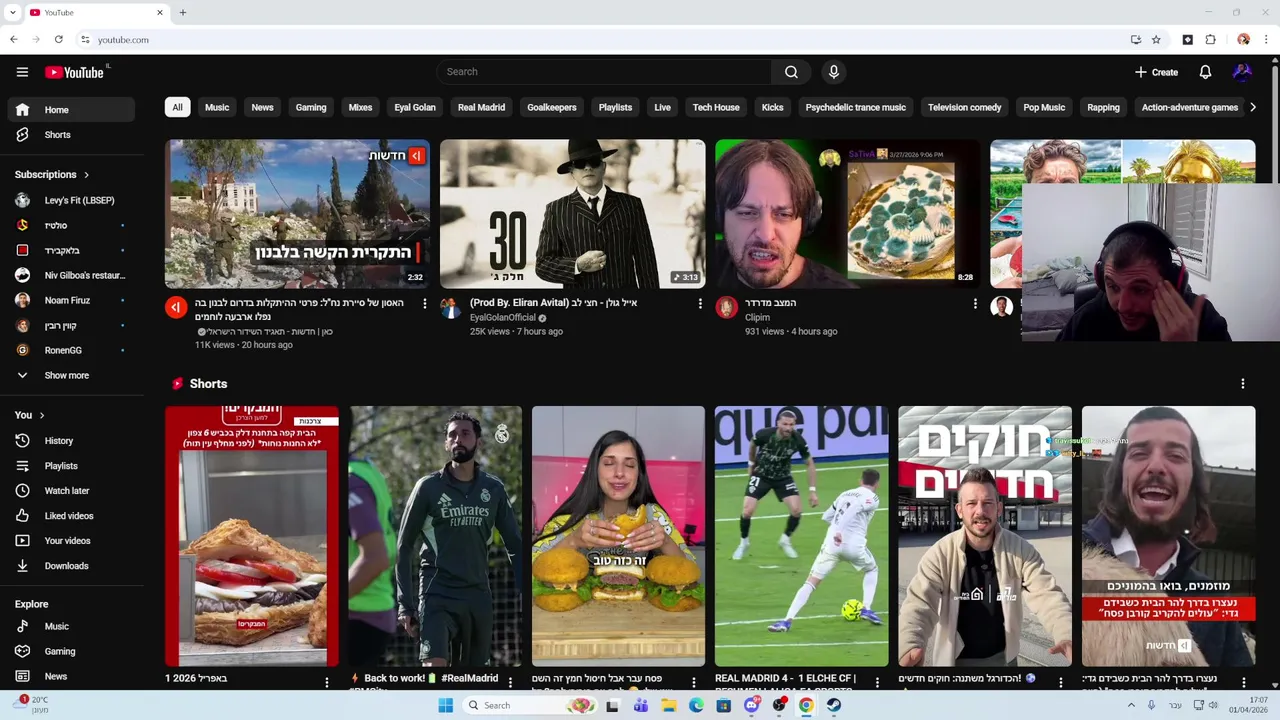
Task: Select the Tech House chip
Action: 716,107
